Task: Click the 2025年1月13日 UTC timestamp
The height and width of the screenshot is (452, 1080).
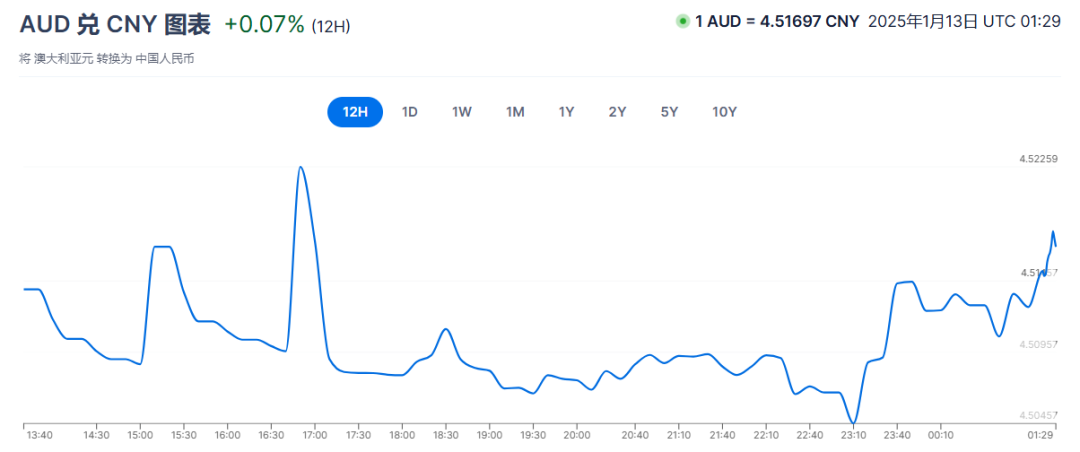Action: [964, 21]
